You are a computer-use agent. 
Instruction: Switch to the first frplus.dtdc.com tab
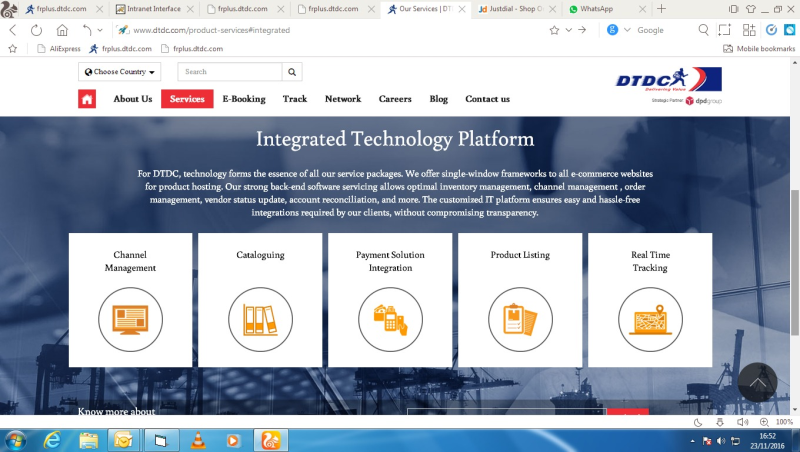[63, 9]
